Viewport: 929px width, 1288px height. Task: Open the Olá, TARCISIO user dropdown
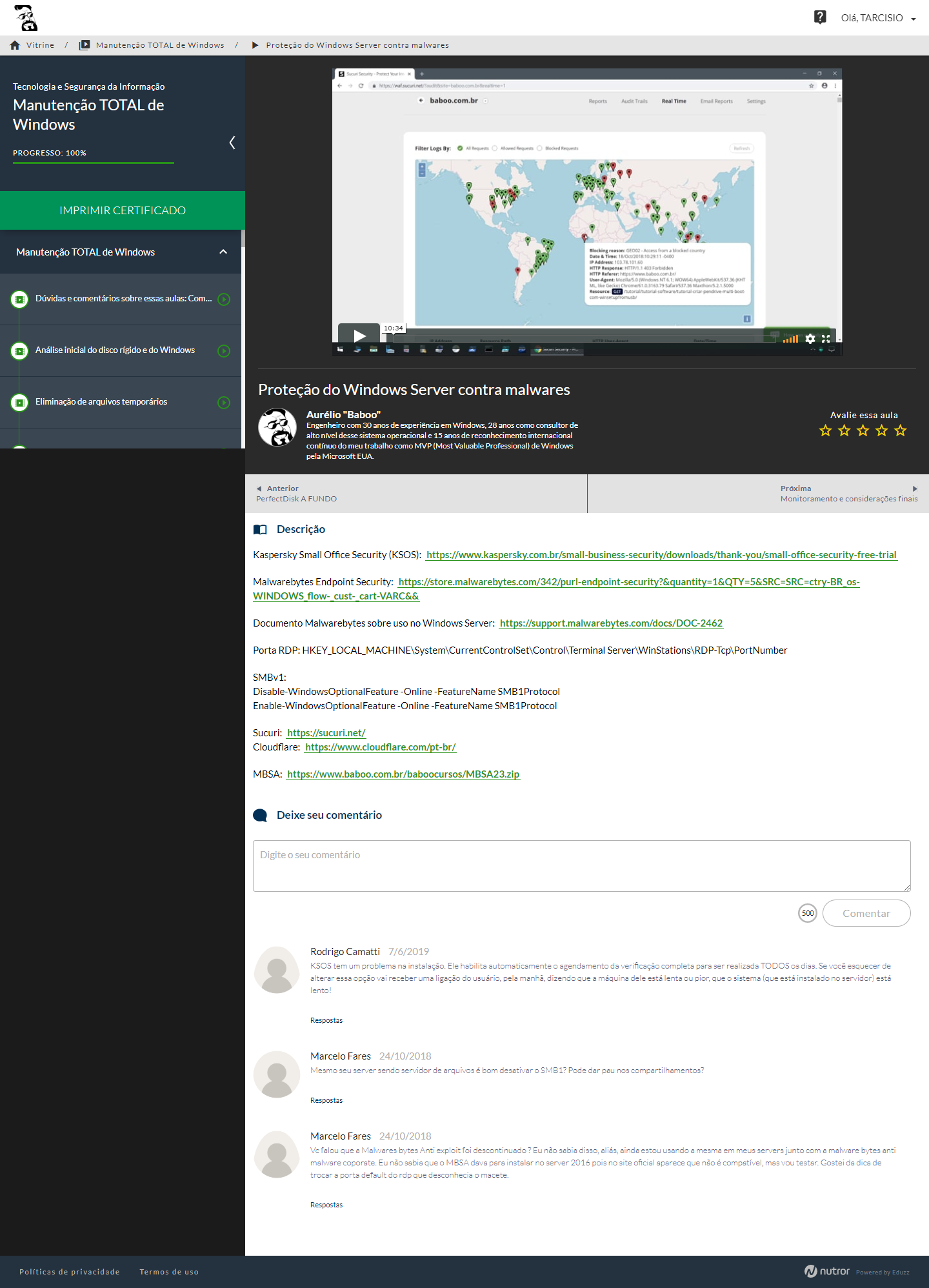pyautogui.click(x=878, y=18)
